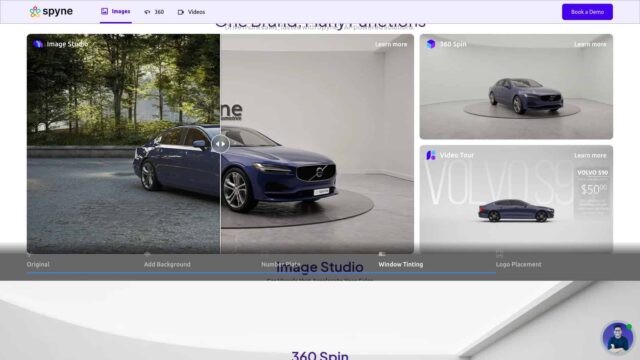Viewport: 640px width, 360px height.
Task: Click the 360 Spin cube icon
Action: coord(431,44)
